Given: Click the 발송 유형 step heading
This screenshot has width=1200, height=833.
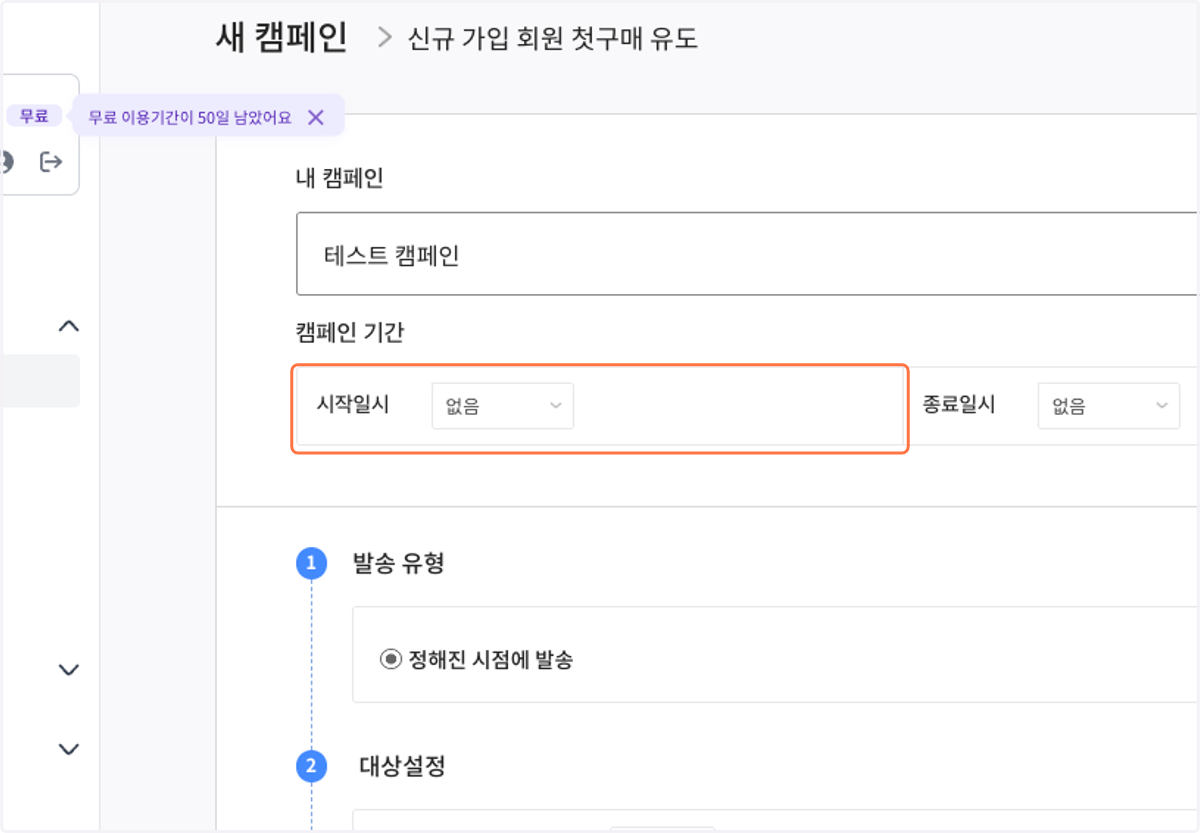Looking at the screenshot, I should (399, 563).
